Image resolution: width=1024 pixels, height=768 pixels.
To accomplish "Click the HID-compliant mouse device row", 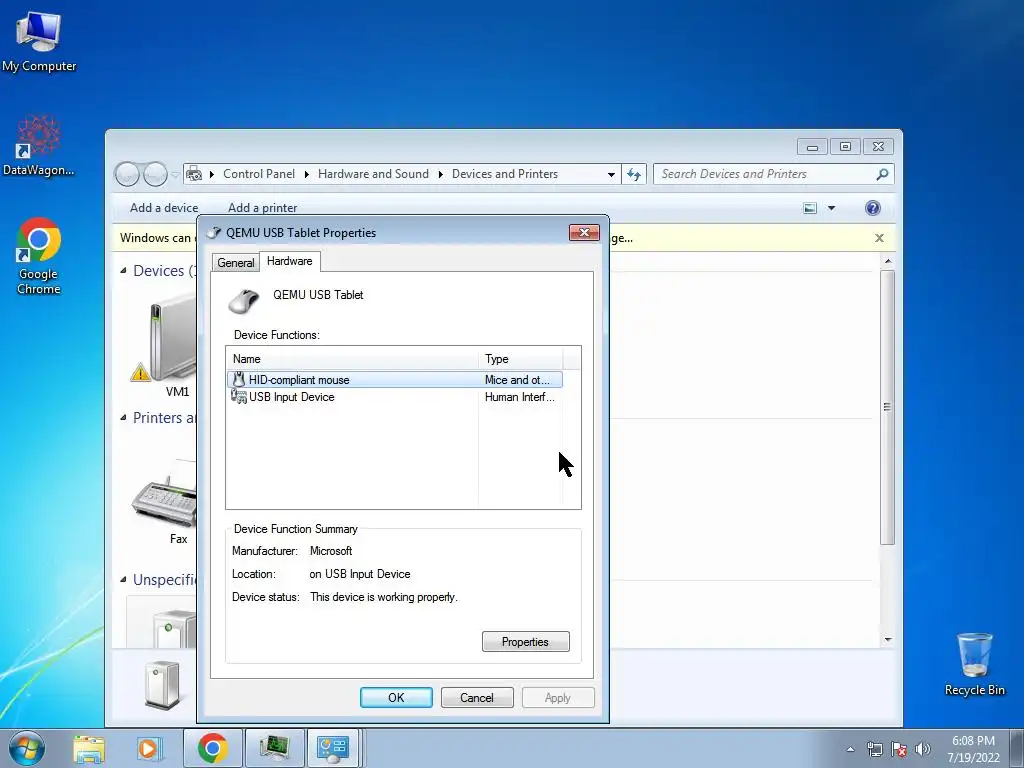I will pos(394,379).
